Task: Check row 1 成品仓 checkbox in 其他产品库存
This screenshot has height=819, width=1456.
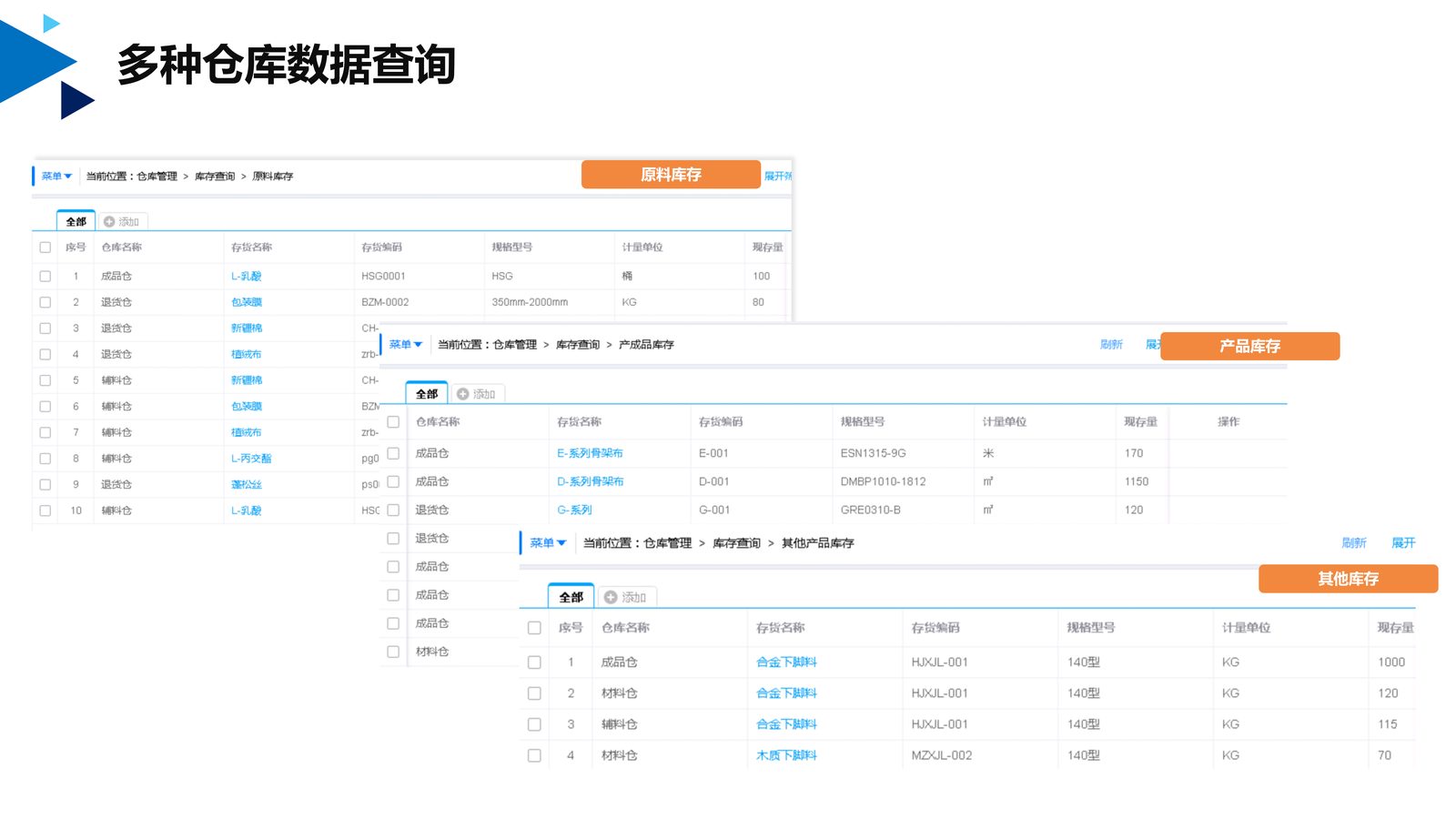Action: 534,662
